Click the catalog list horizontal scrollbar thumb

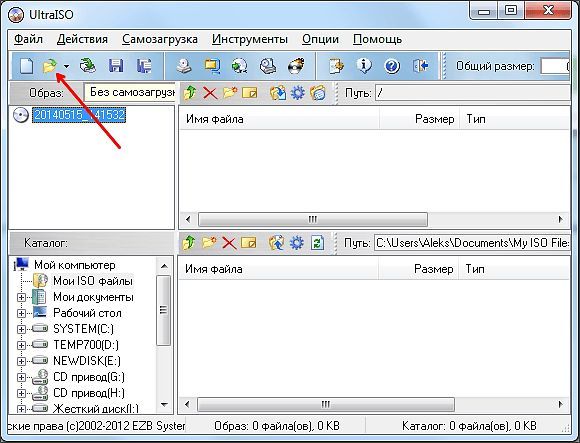(326, 404)
